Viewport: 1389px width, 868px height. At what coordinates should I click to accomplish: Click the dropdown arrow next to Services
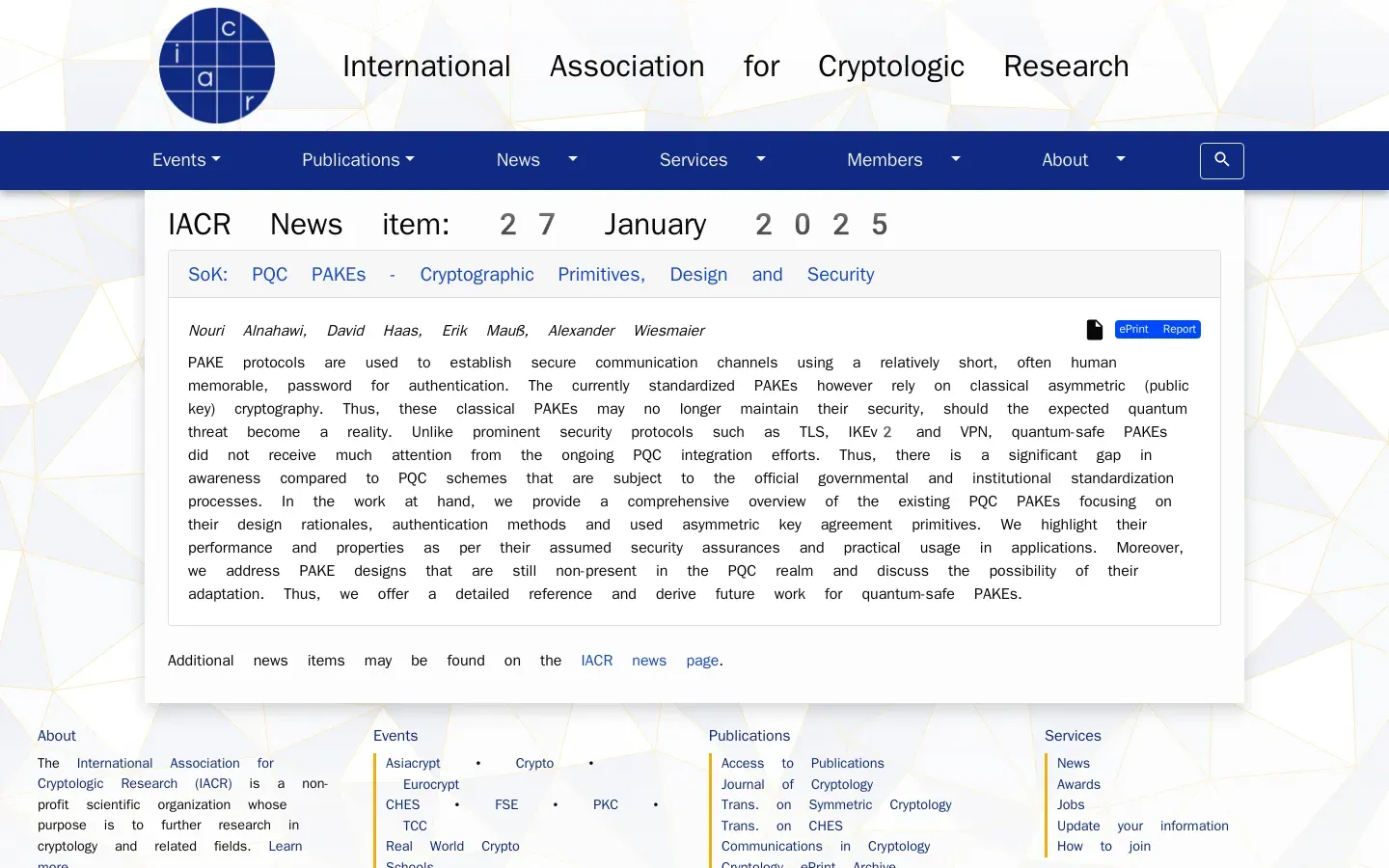tap(761, 159)
